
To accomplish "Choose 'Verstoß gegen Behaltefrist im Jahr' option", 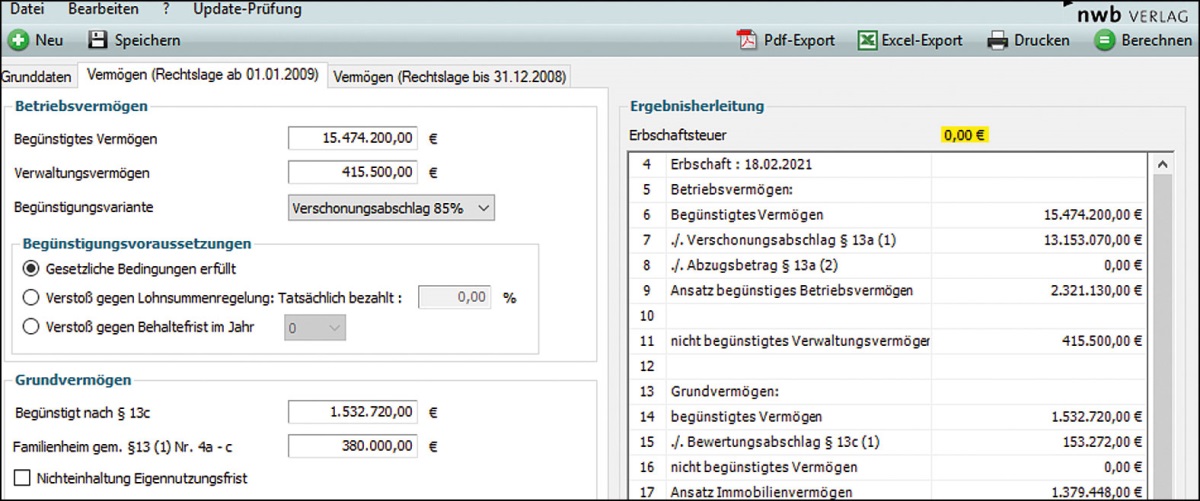I will (31, 326).
